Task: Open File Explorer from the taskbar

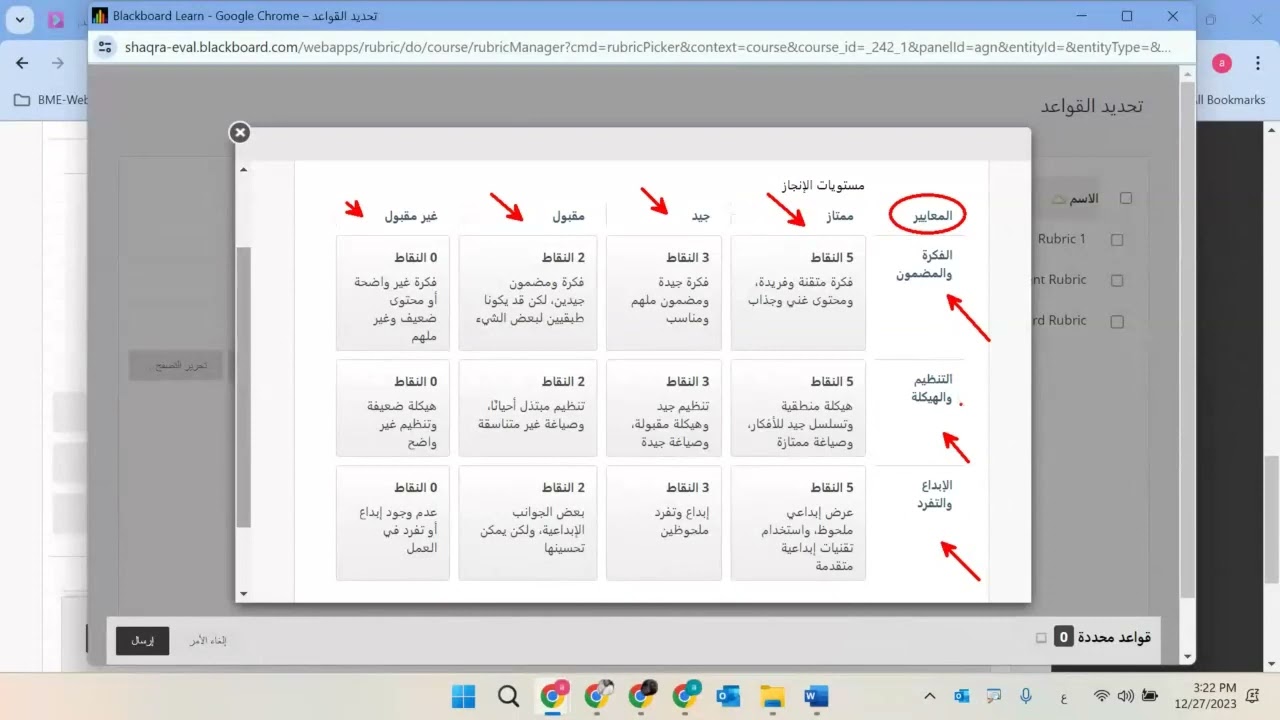Action: (772, 696)
